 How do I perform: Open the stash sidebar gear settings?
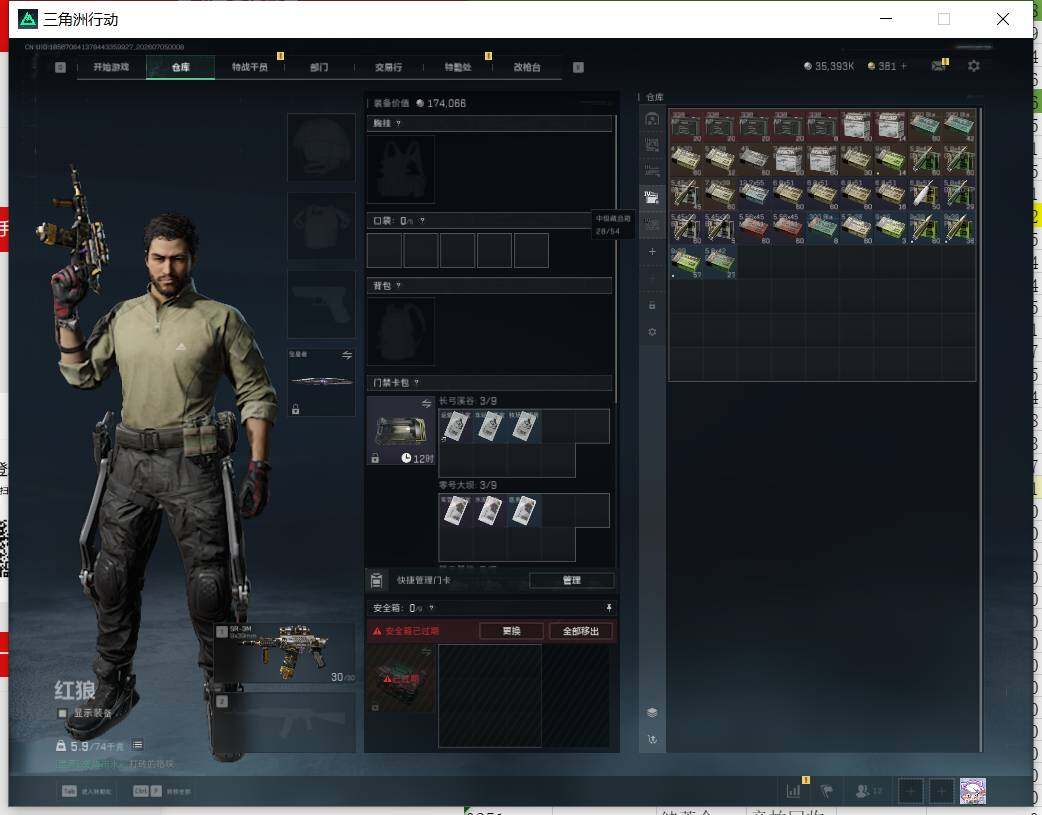click(x=652, y=332)
